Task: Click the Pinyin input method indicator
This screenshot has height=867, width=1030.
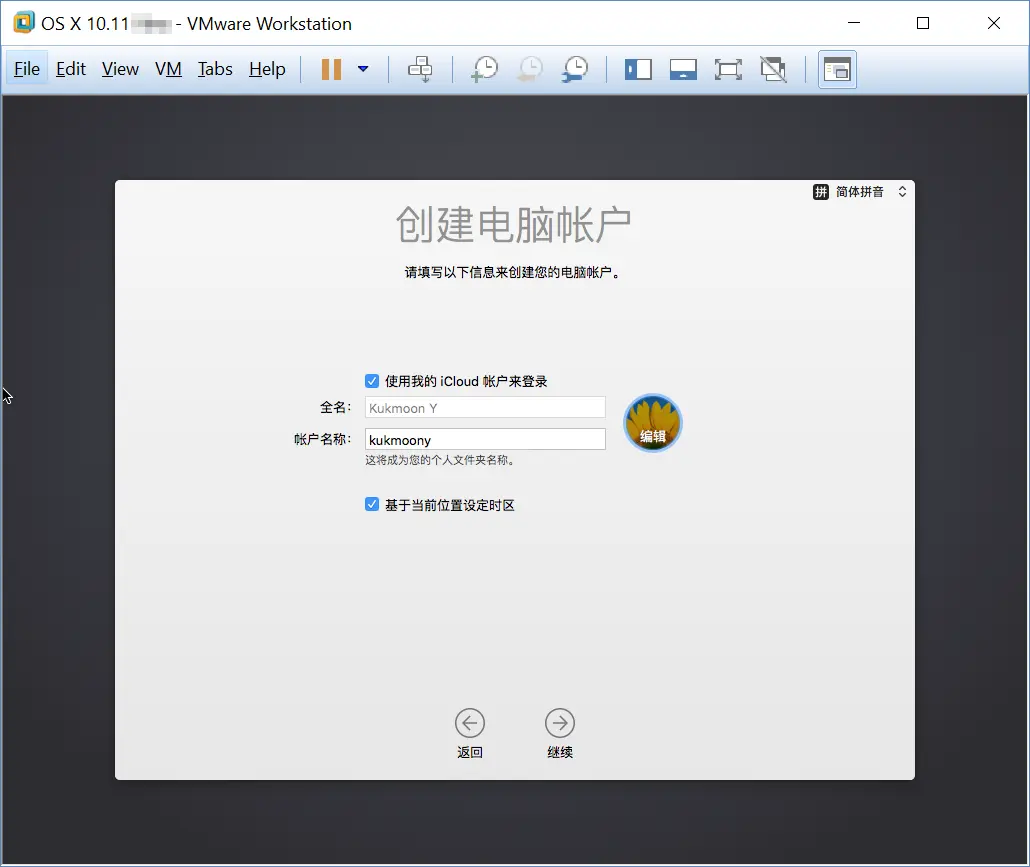Action: pyautogui.click(x=820, y=191)
